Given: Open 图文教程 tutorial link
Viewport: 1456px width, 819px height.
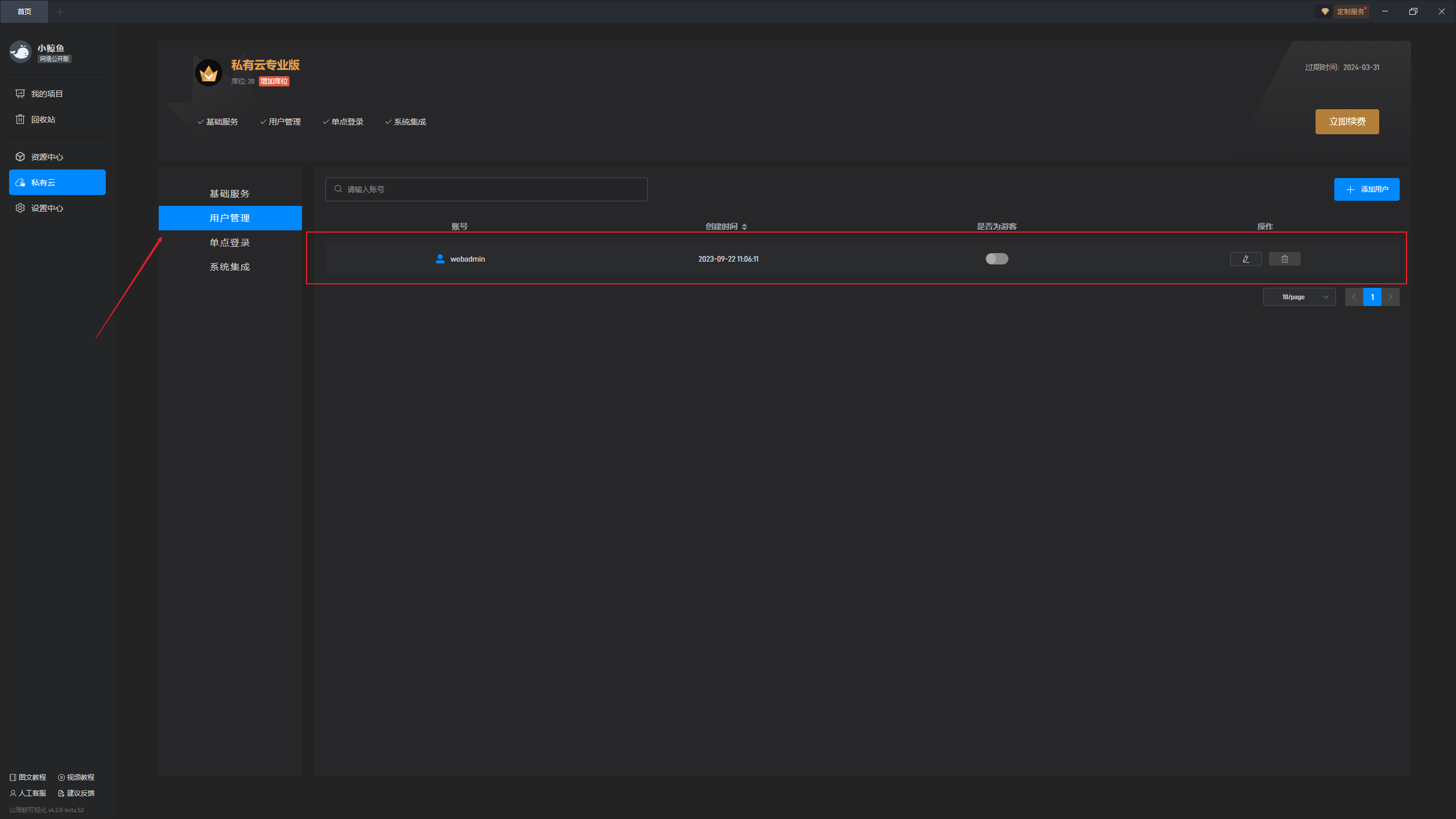Looking at the screenshot, I should tap(28, 777).
